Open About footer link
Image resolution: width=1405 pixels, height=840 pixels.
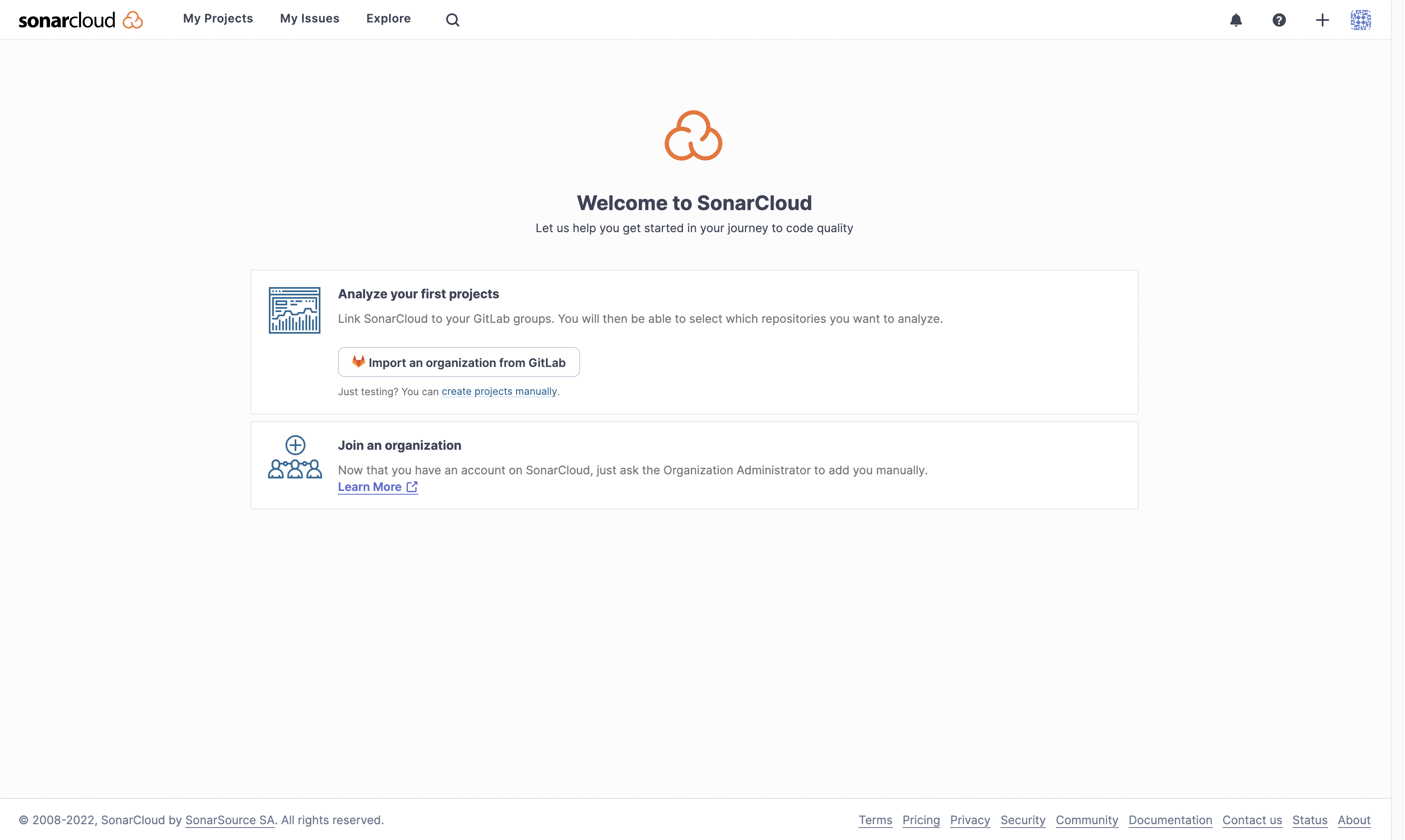(x=1353, y=820)
